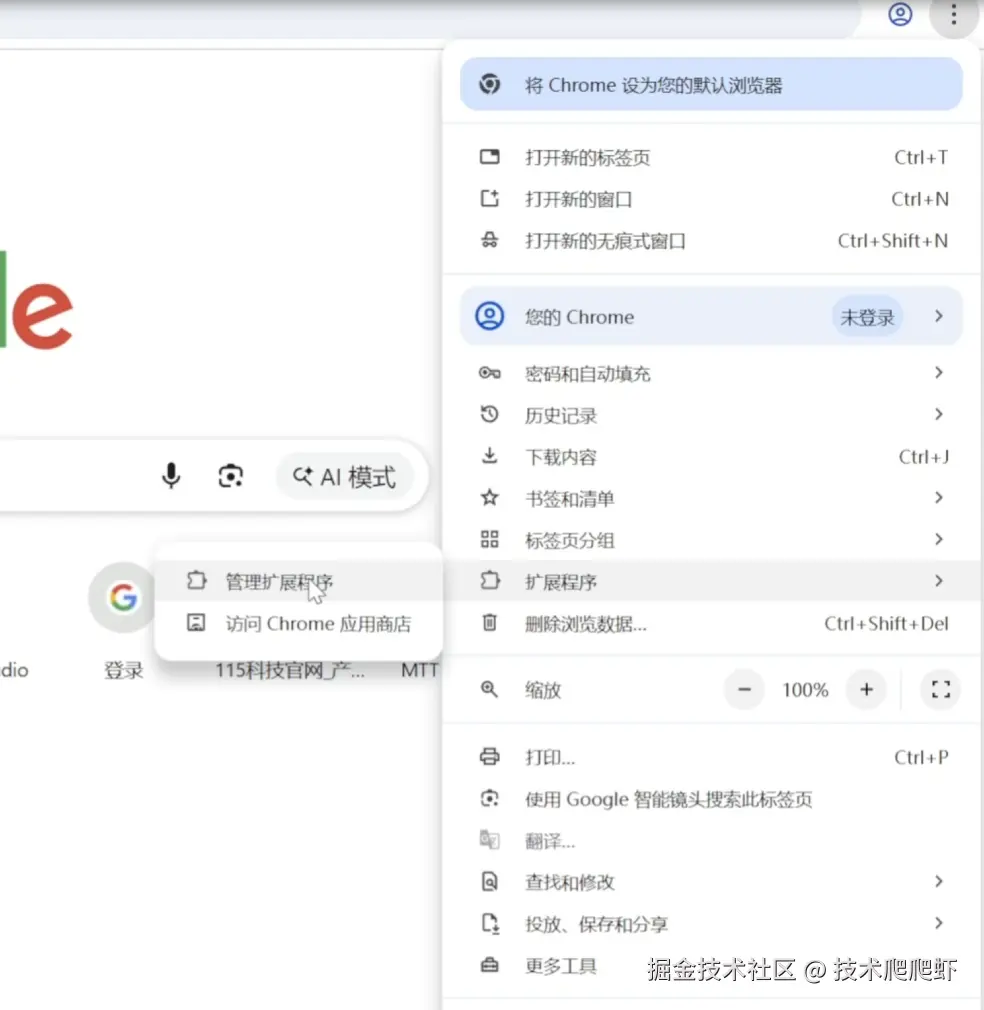Click the tab groups grid icon
Screen dimensions: 984x1010
(489, 539)
